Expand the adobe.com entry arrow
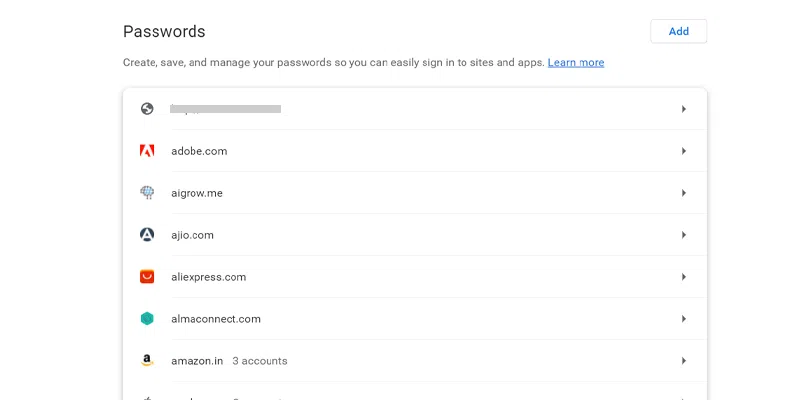Image resolution: width=800 pixels, height=400 pixels. click(684, 151)
